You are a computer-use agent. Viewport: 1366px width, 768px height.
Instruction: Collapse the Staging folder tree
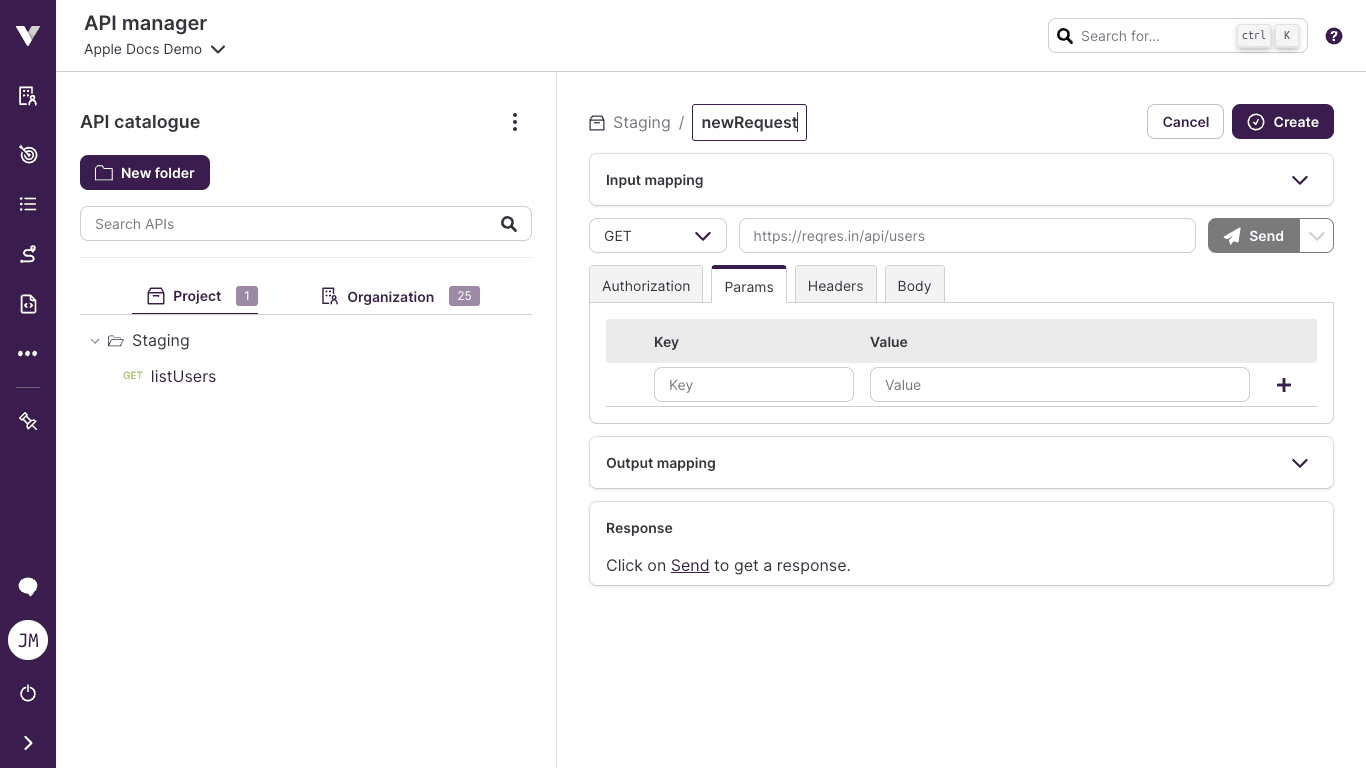(x=95, y=340)
